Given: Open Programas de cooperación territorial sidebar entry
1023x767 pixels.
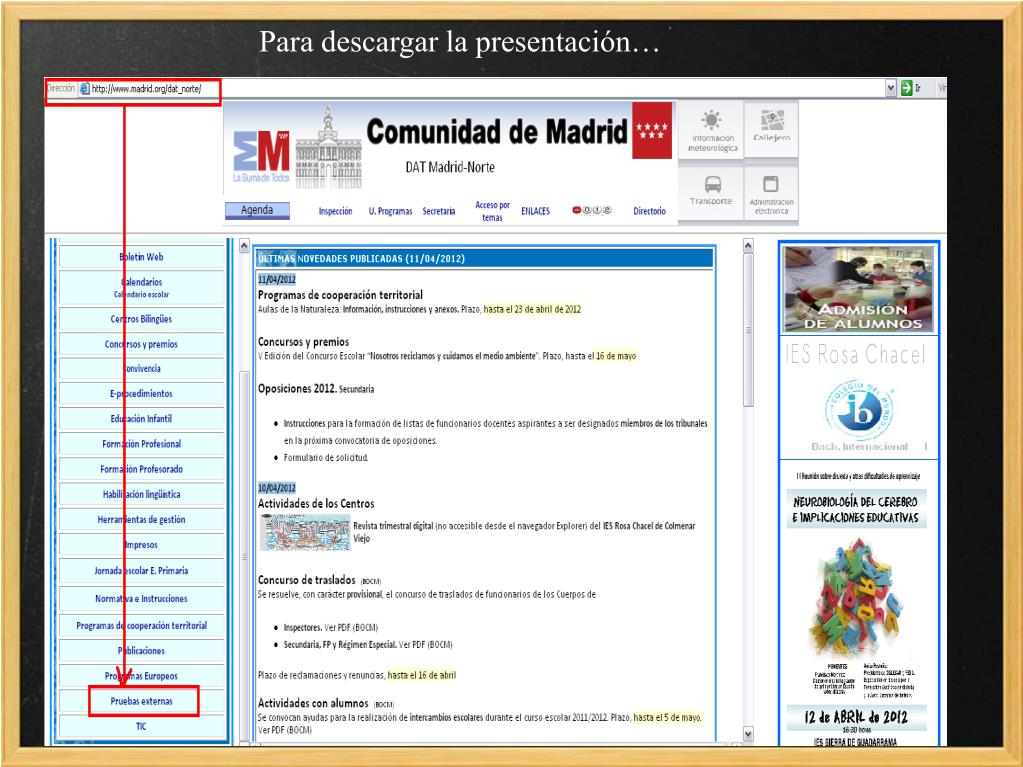Looking at the screenshot, I should point(142,625).
